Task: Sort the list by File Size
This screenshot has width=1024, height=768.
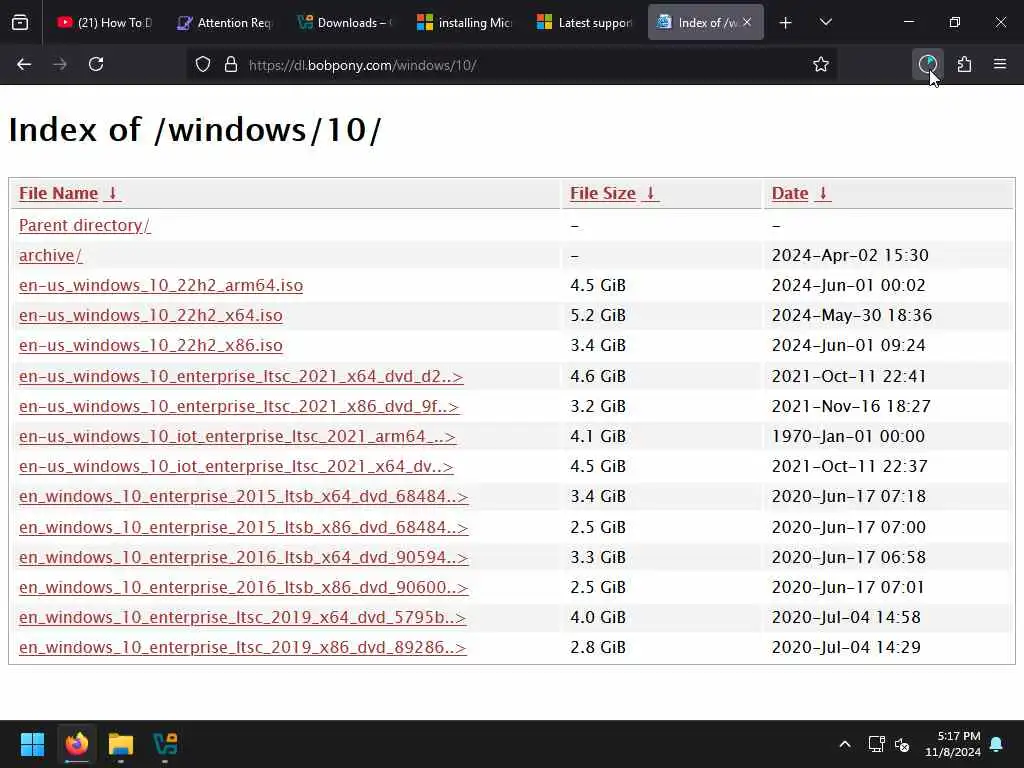Action: [603, 193]
